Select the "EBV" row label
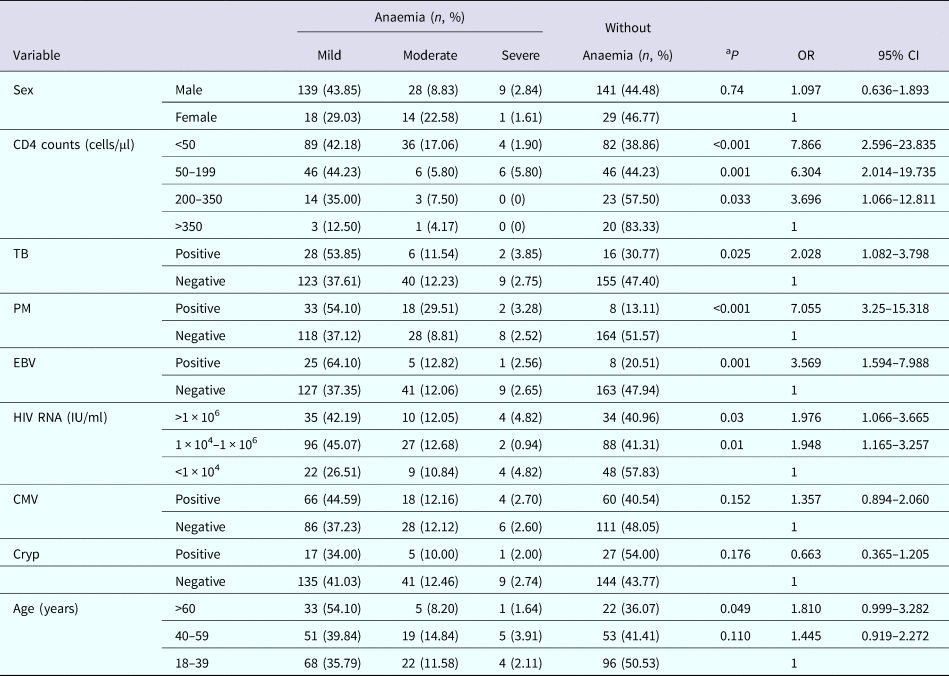This screenshot has width=949, height=676. coord(26,359)
